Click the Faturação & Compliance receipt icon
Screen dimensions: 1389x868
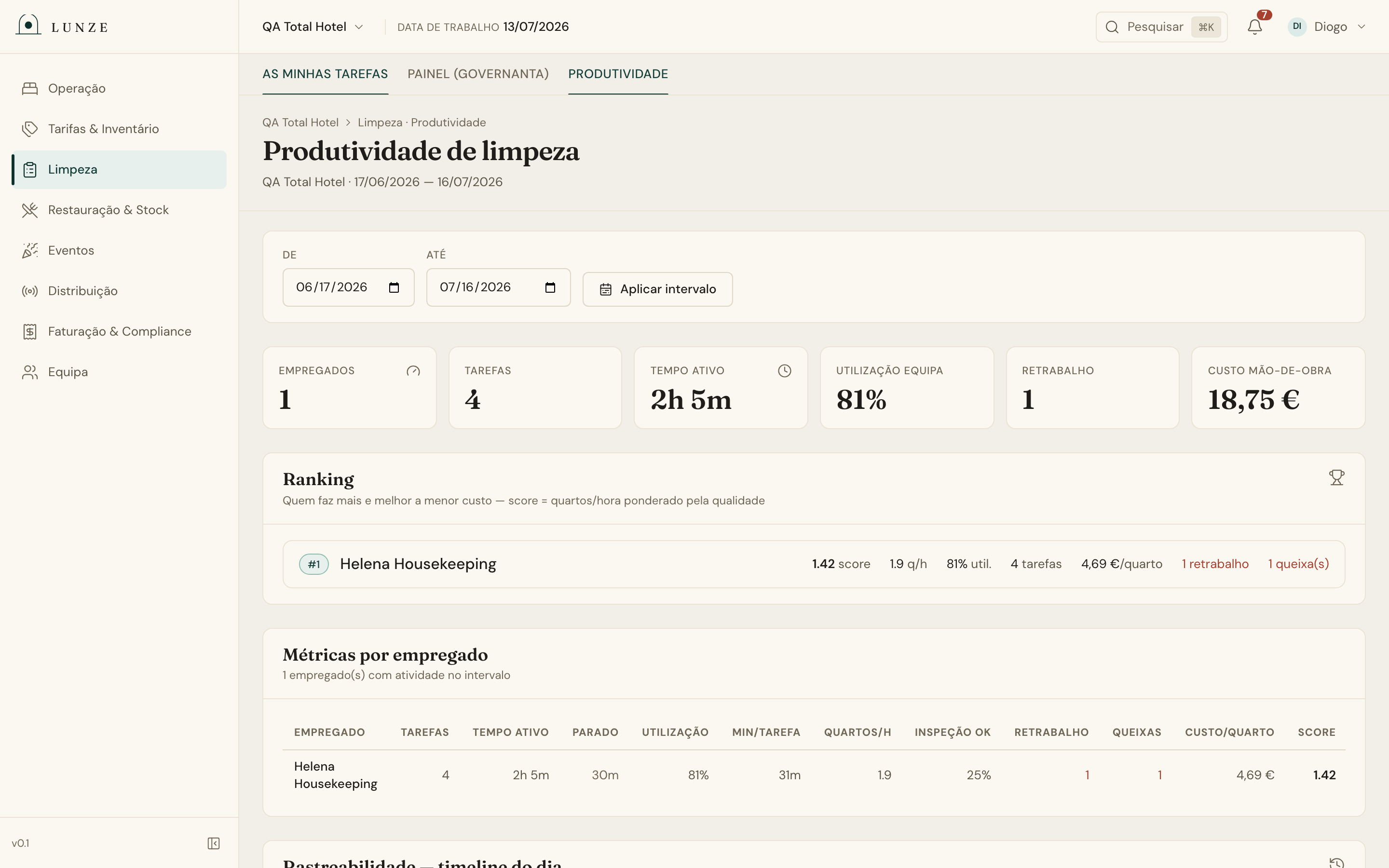click(x=30, y=331)
